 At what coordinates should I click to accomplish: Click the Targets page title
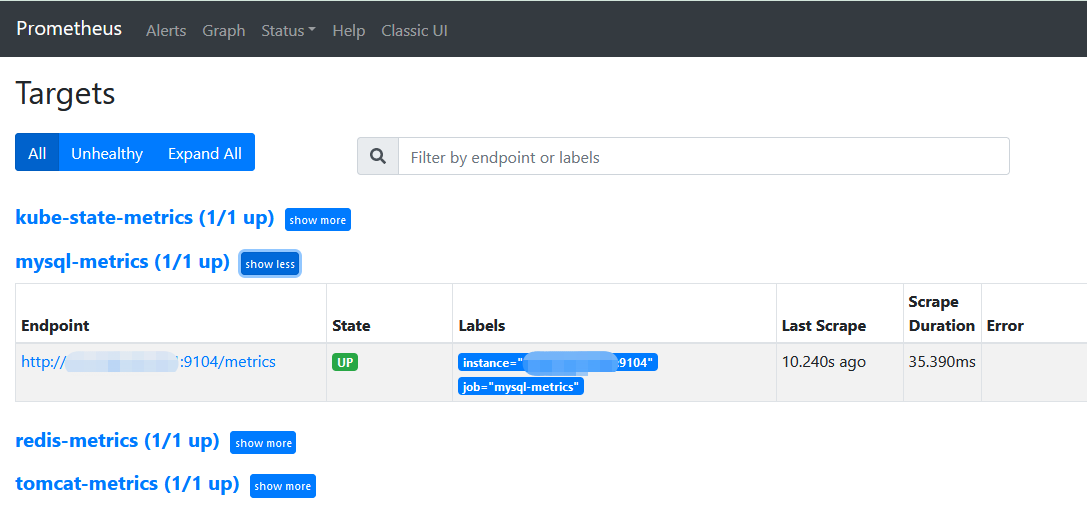(65, 94)
